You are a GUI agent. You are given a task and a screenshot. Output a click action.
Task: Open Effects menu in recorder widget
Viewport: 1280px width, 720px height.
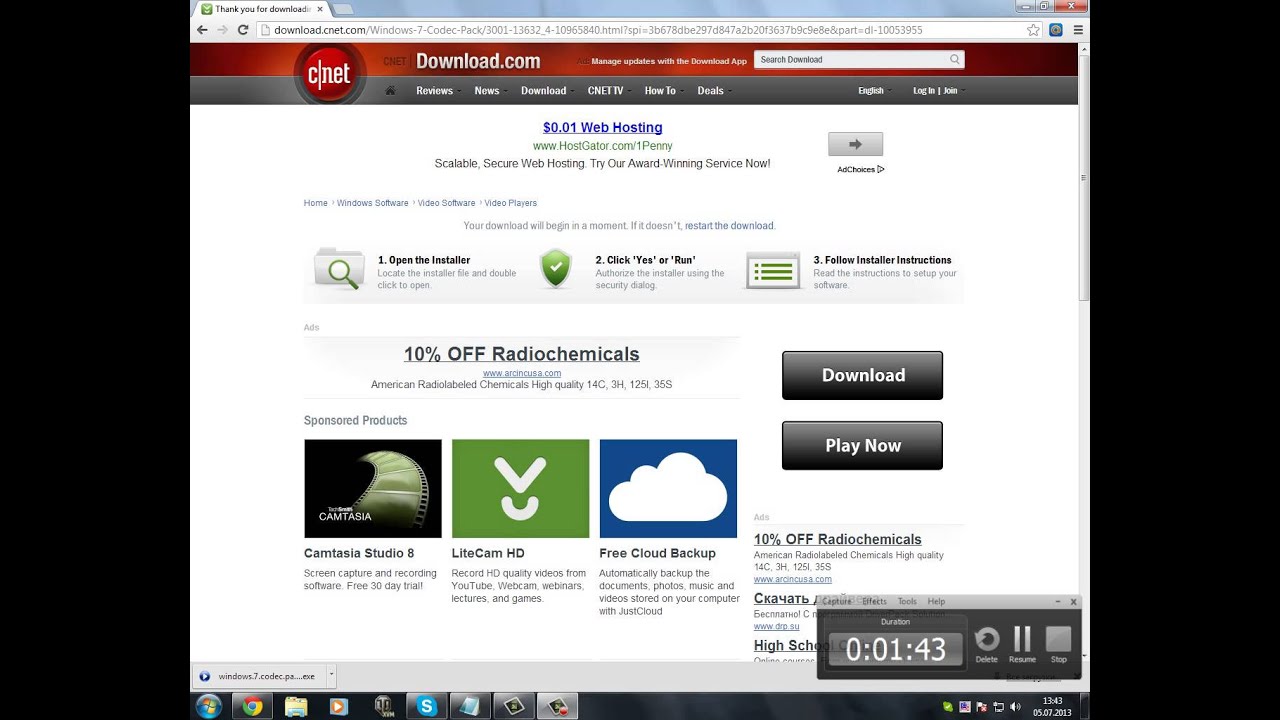click(874, 601)
